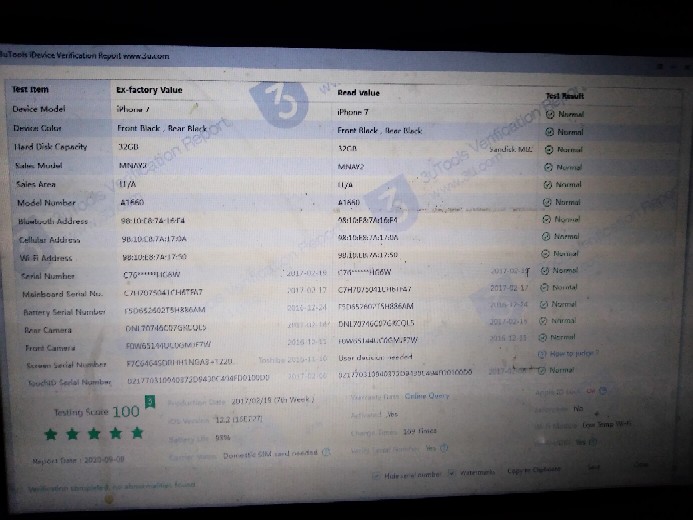Image resolution: width=693 pixels, height=520 pixels.
Task: Click the five-star rating under Testing Score
Action: pos(94,433)
